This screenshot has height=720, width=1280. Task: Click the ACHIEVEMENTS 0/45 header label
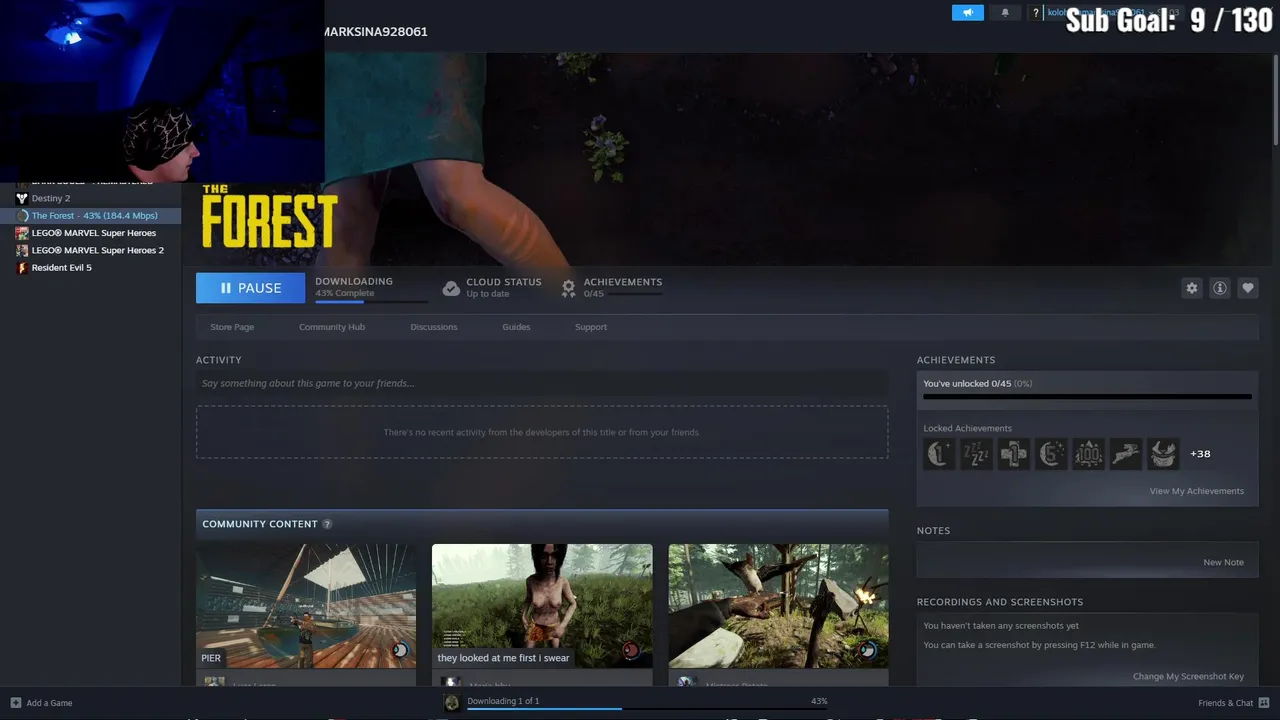pyautogui.click(x=623, y=287)
